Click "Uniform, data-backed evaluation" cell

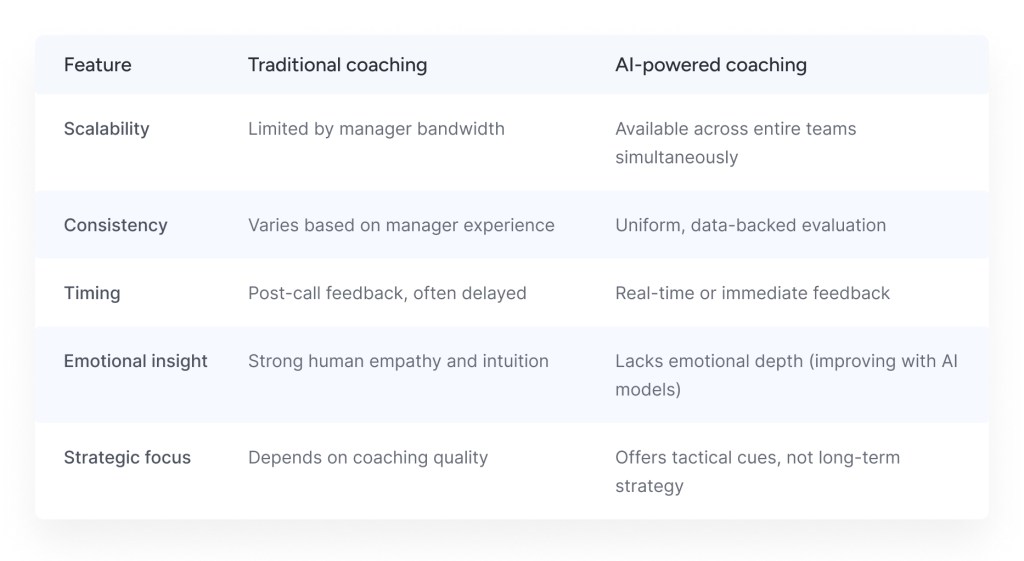(x=750, y=225)
